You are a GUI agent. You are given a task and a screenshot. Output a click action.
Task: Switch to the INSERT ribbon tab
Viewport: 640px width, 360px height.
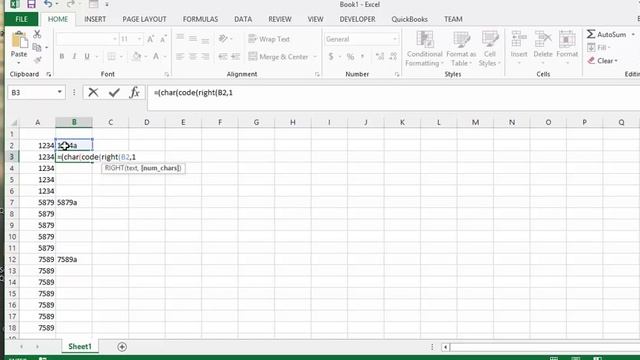point(95,19)
